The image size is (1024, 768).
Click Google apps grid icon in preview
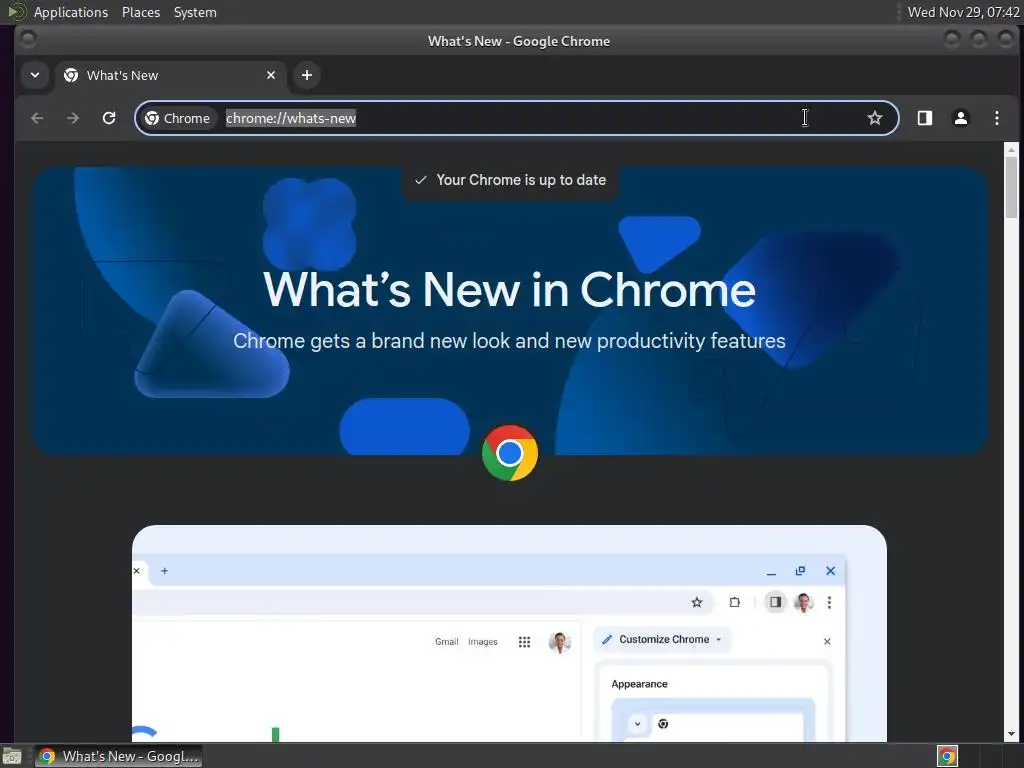[524, 641]
